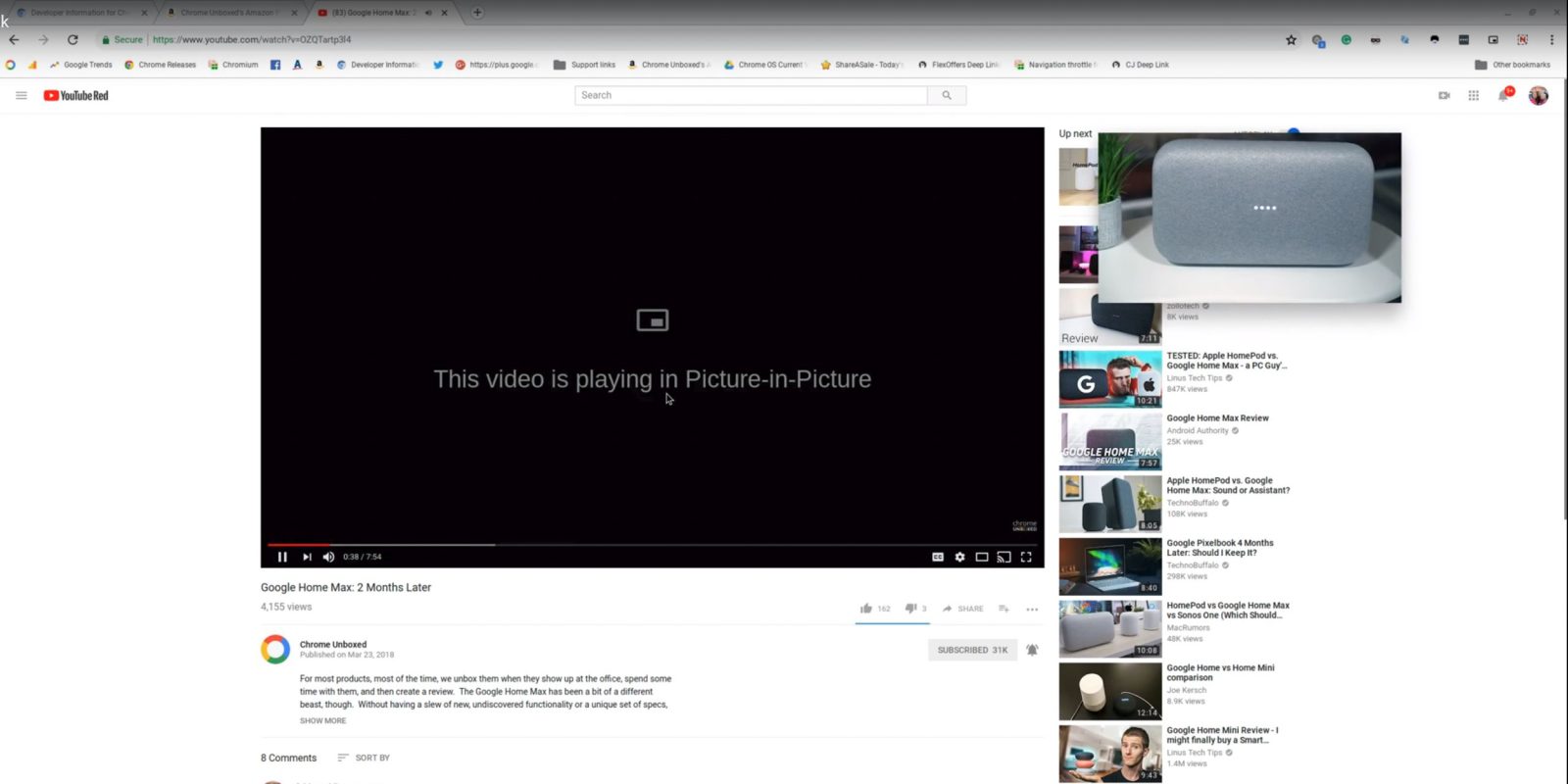Viewport: 1568px width, 784px height.
Task: Open the YouTube notifications bell
Action: [x=1503, y=95]
